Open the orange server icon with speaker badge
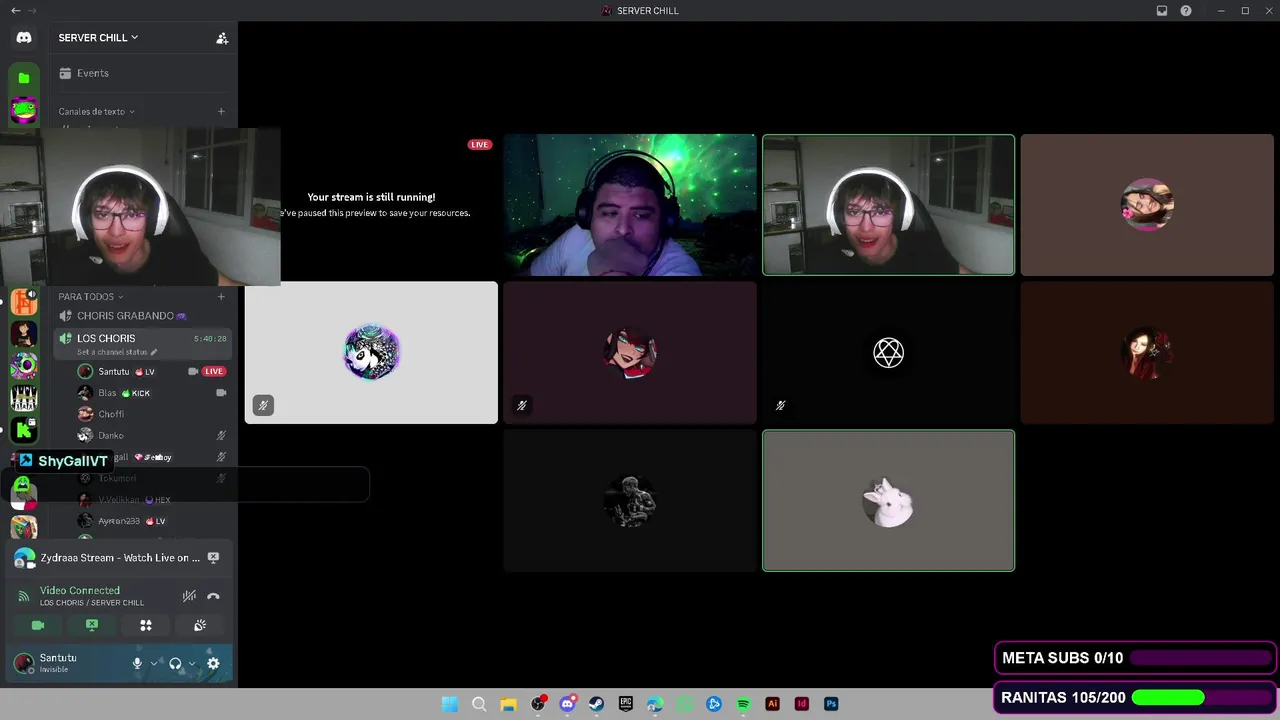The image size is (1280, 720). tap(24, 302)
